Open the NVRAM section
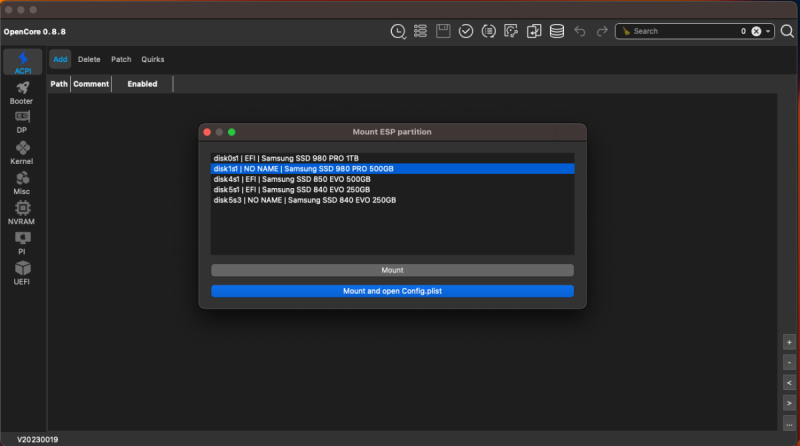Viewport: 800px width, 446px height. pyautogui.click(x=21, y=213)
